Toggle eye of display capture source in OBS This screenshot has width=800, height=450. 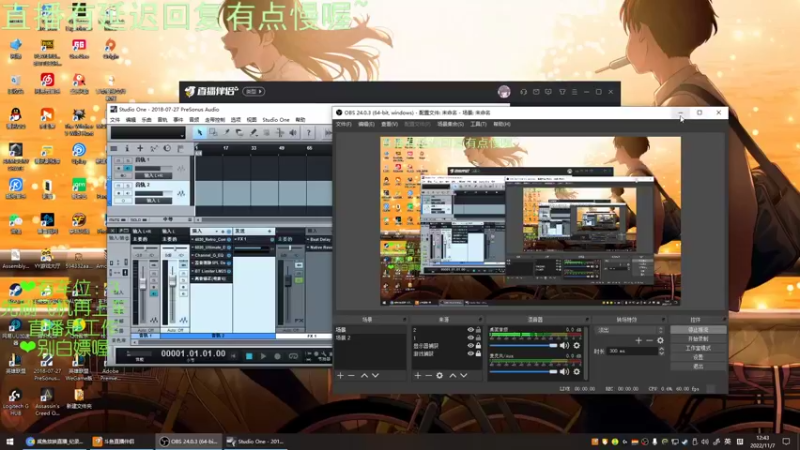coord(470,345)
